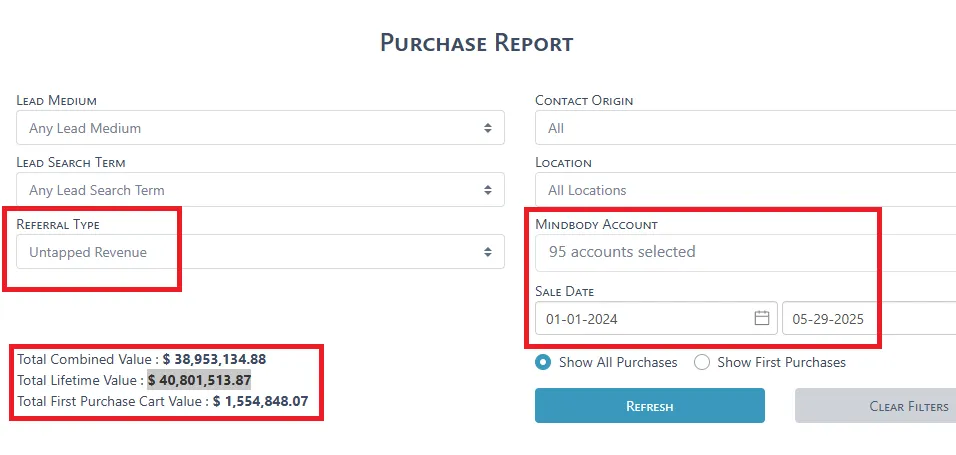This screenshot has height=455, width=956.
Task: Open the 95 accounts selected Mindbody field
Action: (746, 252)
